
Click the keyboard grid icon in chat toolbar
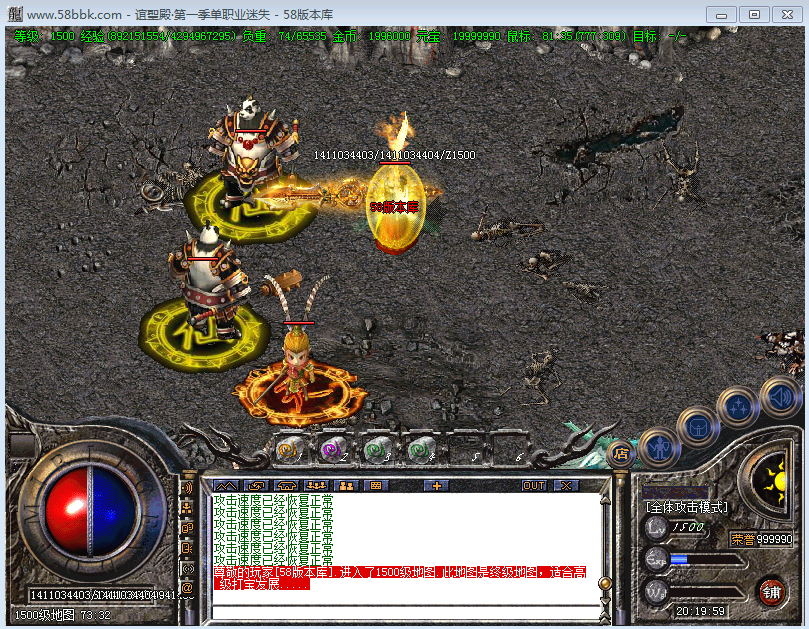[376, 486]
